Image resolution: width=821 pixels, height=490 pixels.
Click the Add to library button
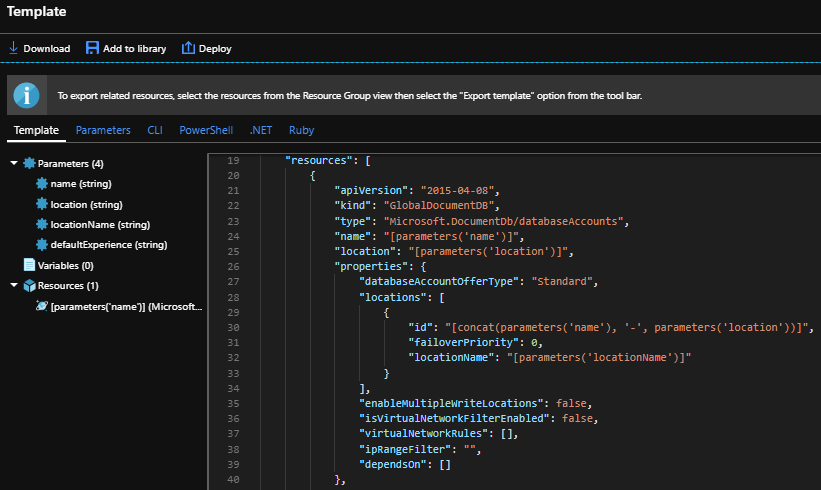point(128,48)
